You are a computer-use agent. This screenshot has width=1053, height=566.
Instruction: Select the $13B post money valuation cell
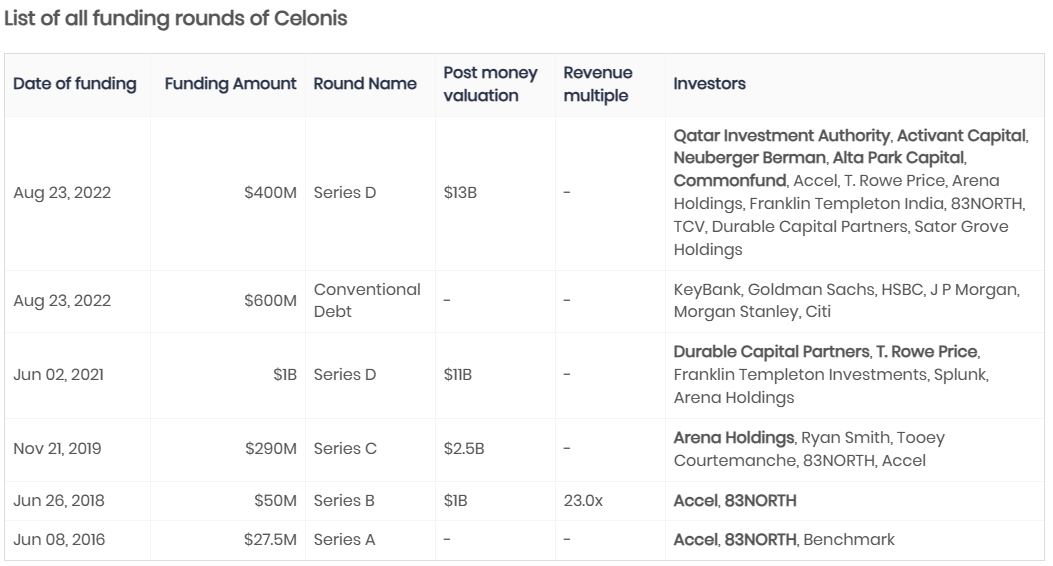[460, 193]
